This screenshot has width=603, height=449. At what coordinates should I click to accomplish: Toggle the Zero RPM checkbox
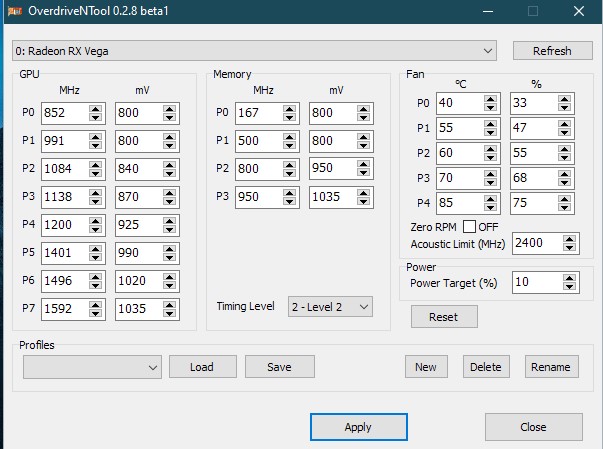pyautogui.click(x=469, y=227)
